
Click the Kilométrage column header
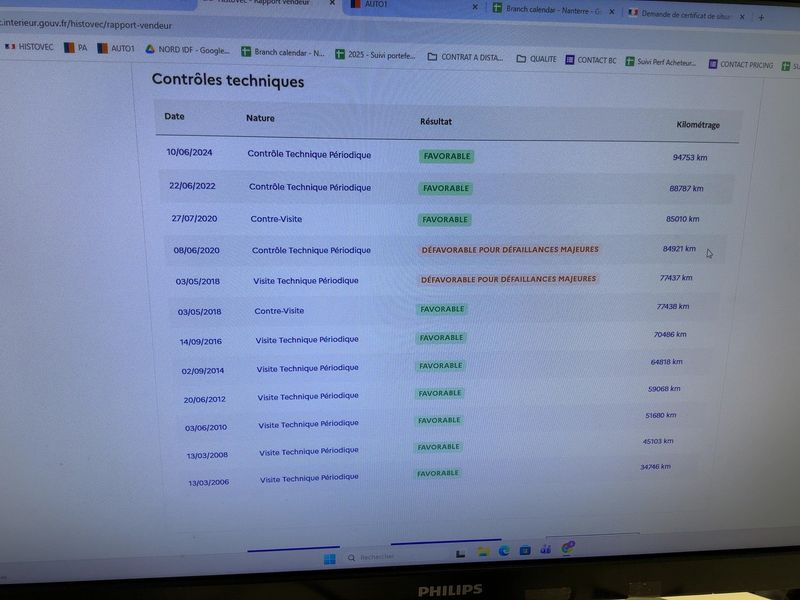tap(698, 125)
